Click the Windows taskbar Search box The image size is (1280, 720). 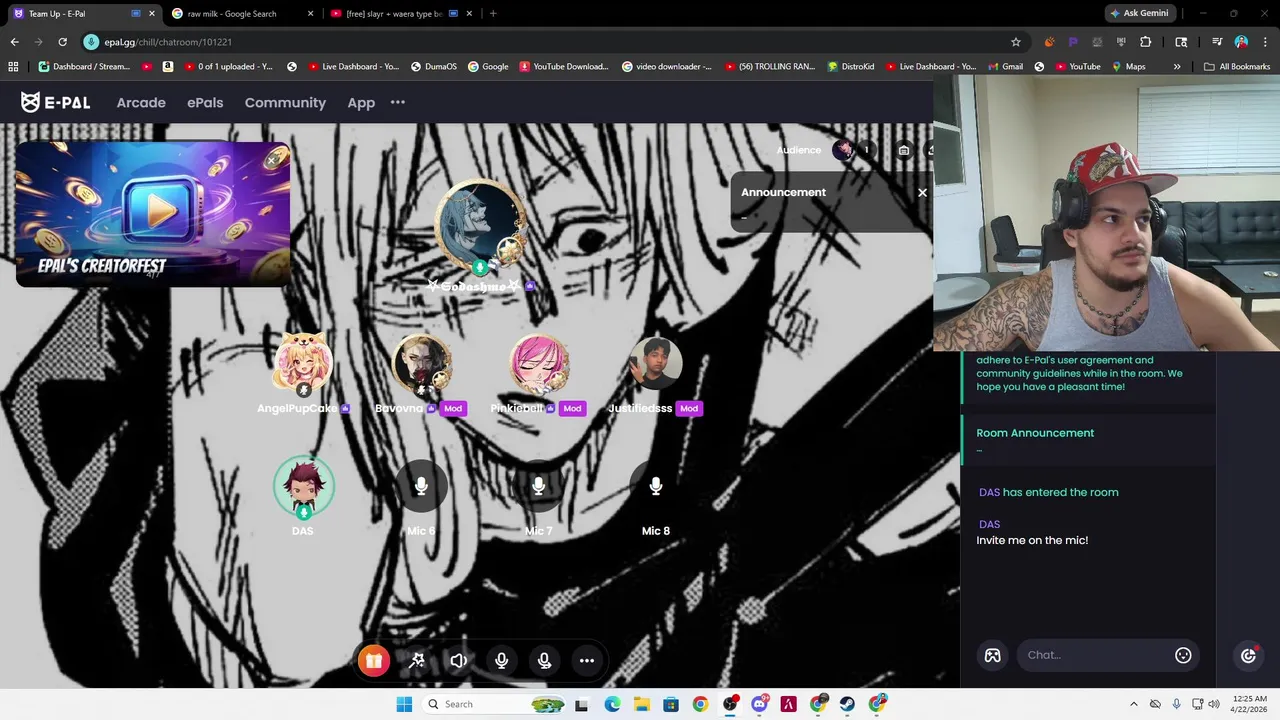495,704
